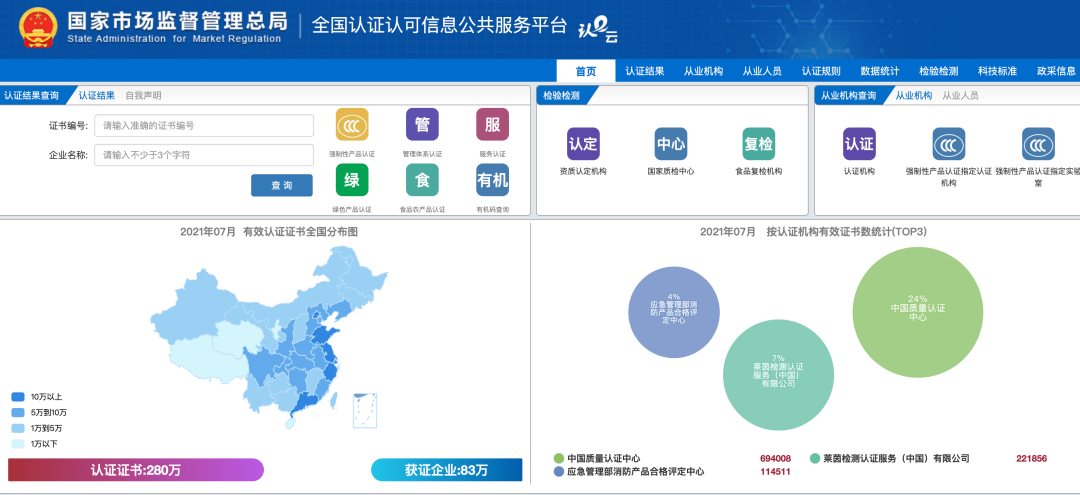The image size is (1080, 495).
Task: Switch to the 从业人员 tab in institution query
Action: [x=960, y=96]
